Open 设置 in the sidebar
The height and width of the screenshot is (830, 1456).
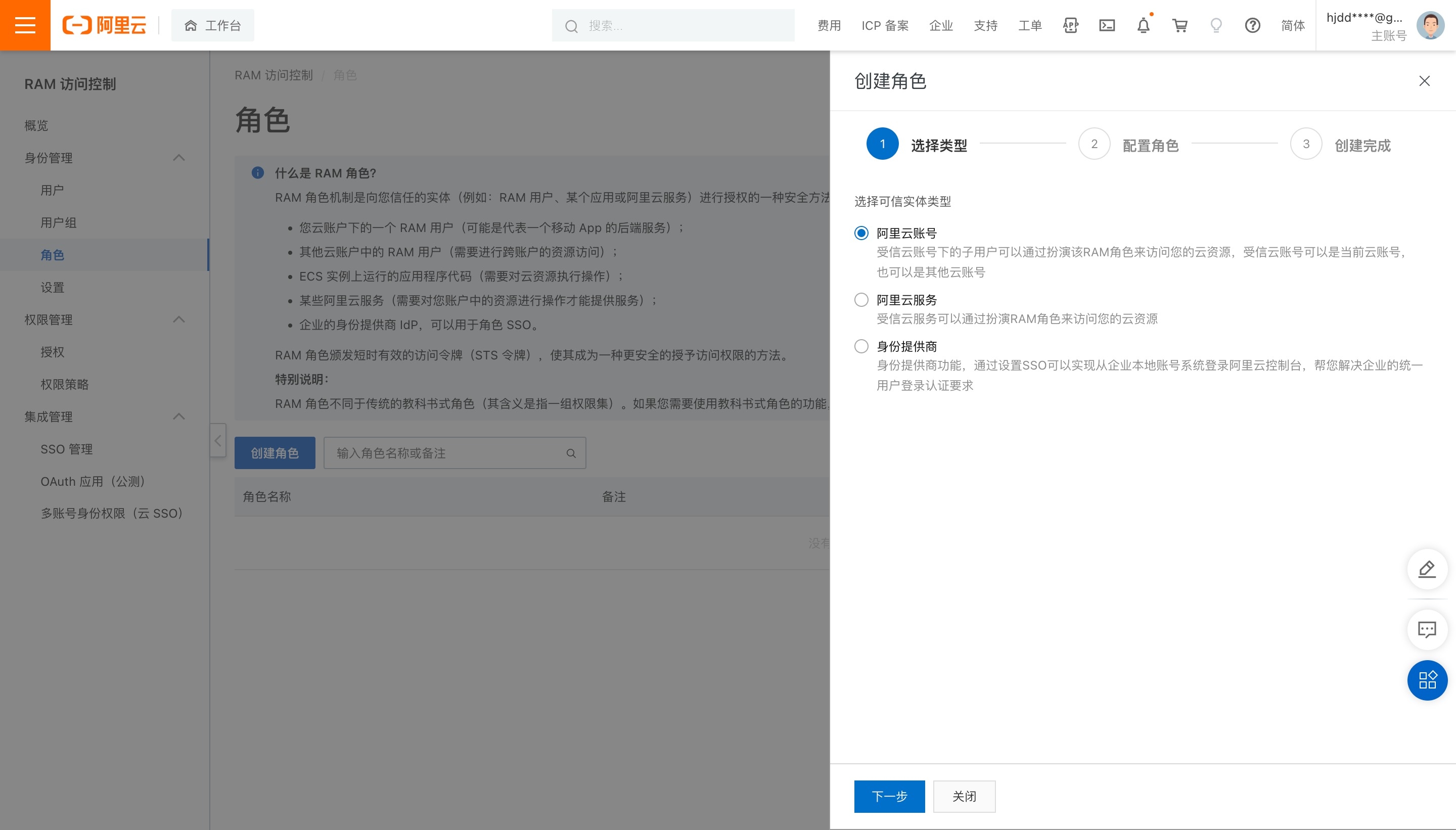[x=53, y=287]
